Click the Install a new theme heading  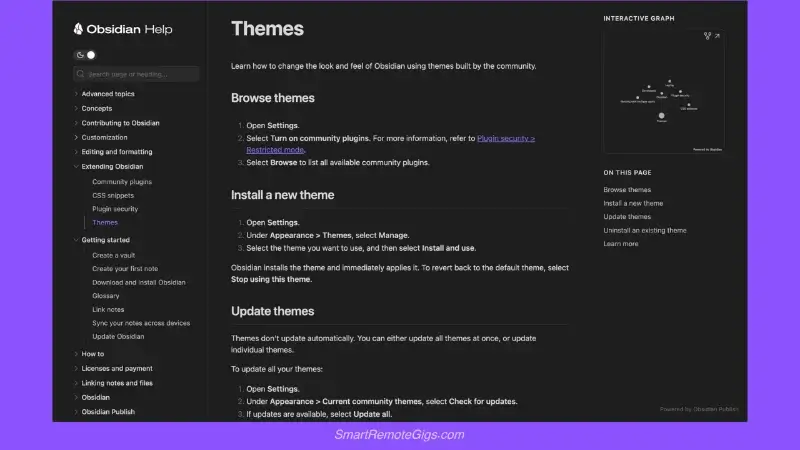point(282,195)
